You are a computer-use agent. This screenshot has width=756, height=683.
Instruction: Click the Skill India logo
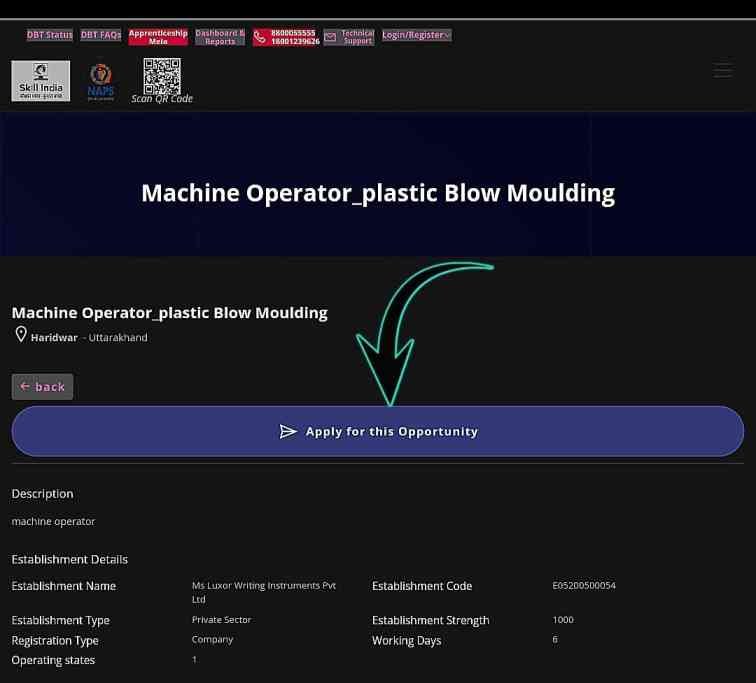pos(40,81)
